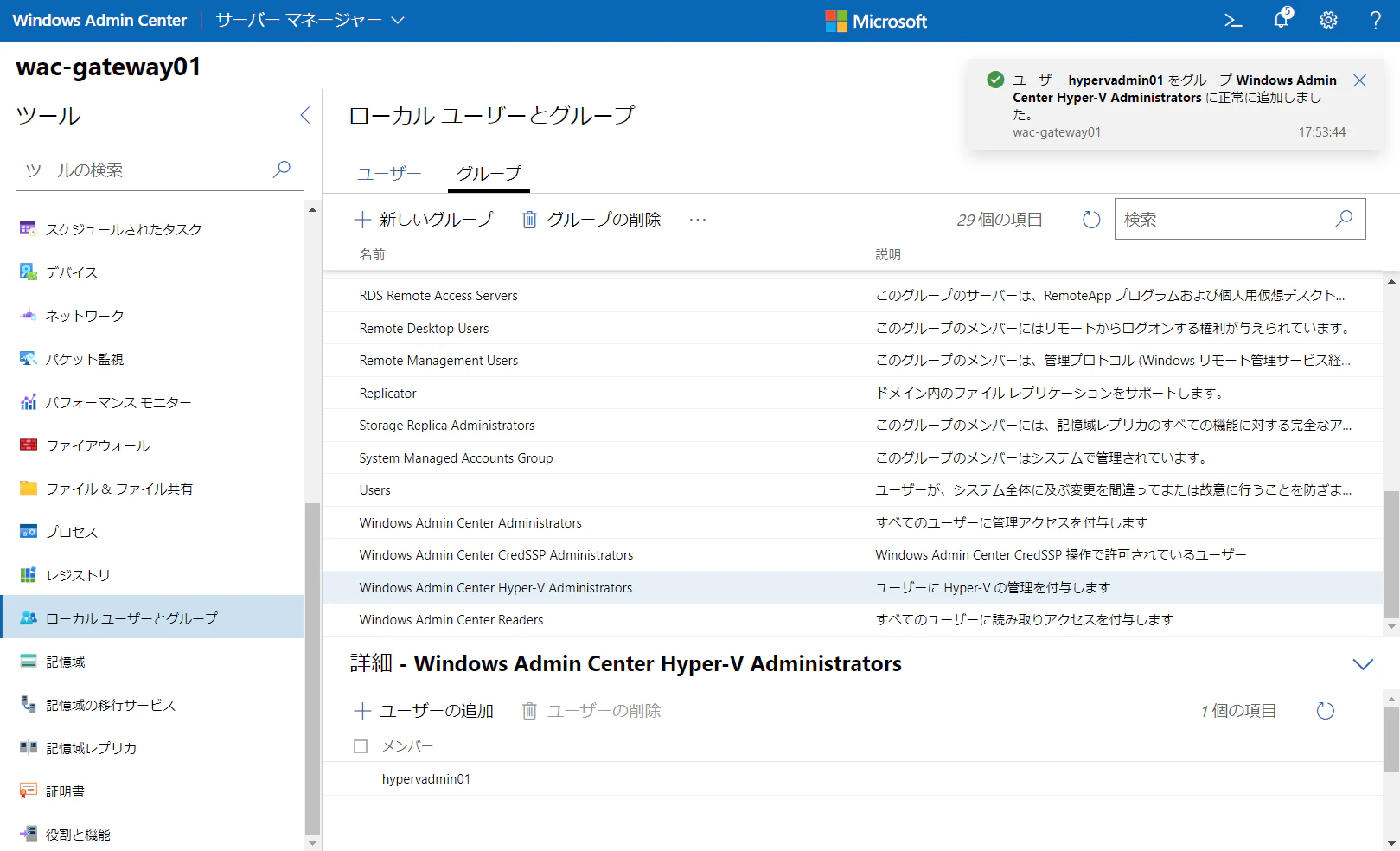Switch to the Users tab (ユーザー)

click(390, 174)
